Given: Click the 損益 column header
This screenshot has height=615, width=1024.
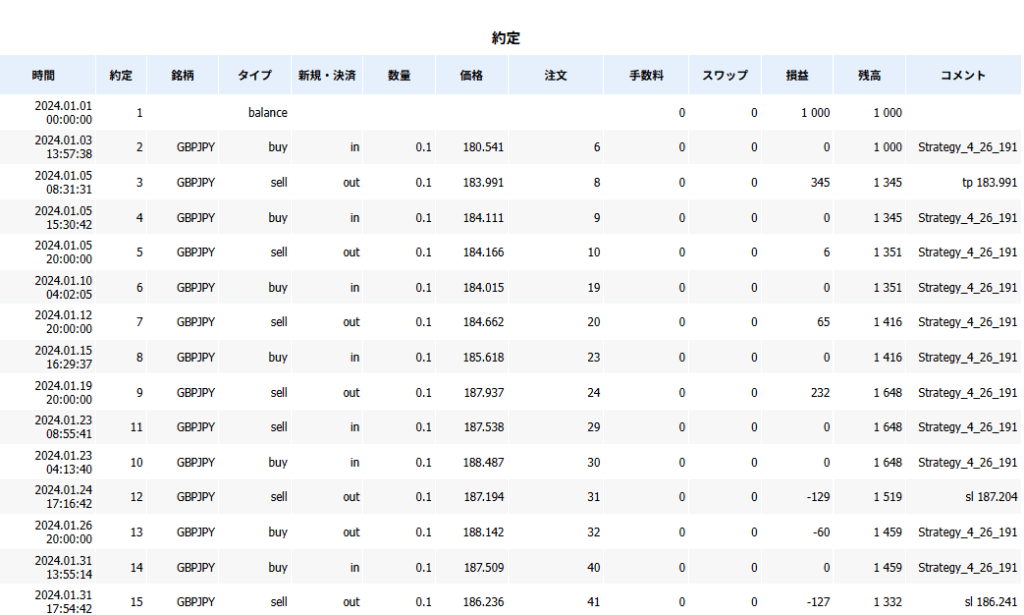Looking at the screenshot, I should (797, 76).
